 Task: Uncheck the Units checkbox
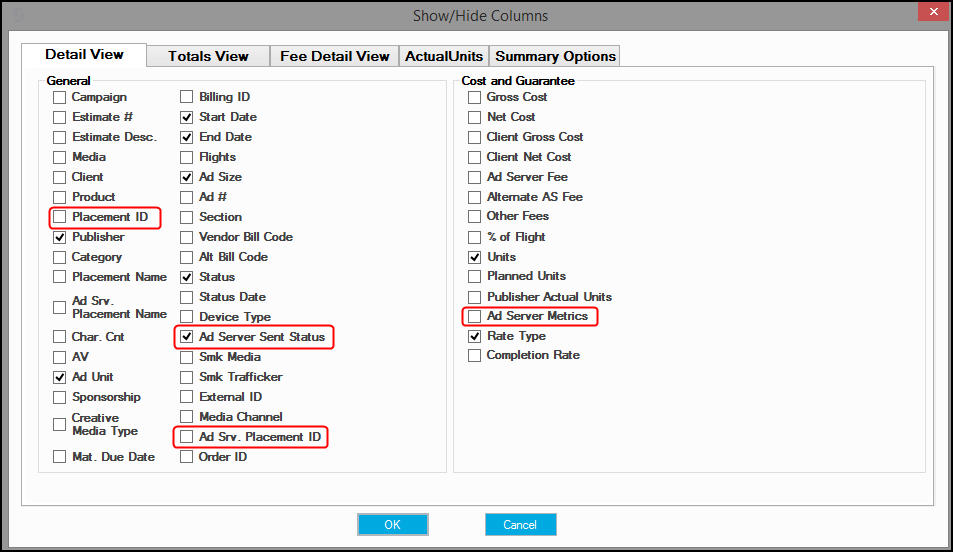tap(474, 257)
